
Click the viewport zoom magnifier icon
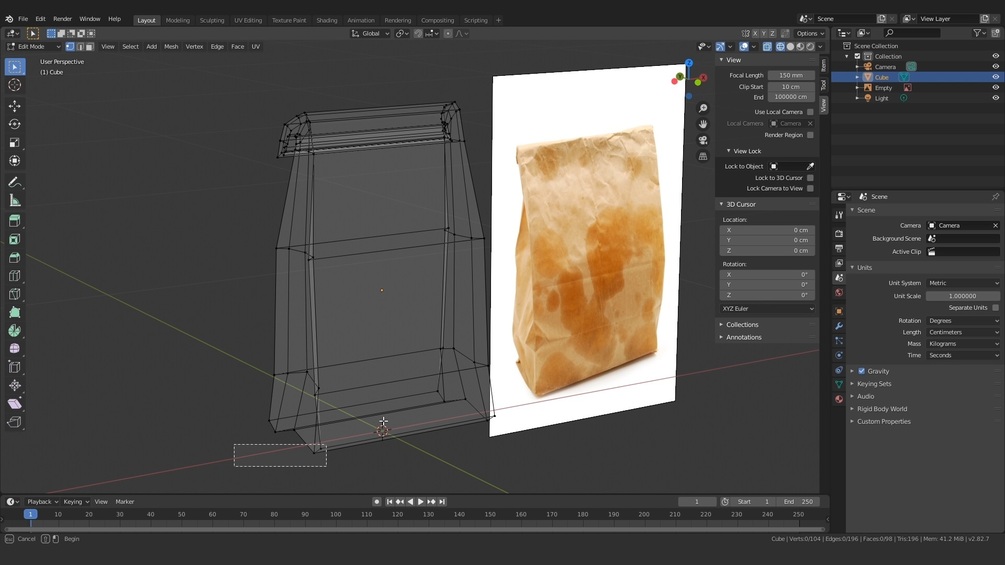(x=703, y=108)
